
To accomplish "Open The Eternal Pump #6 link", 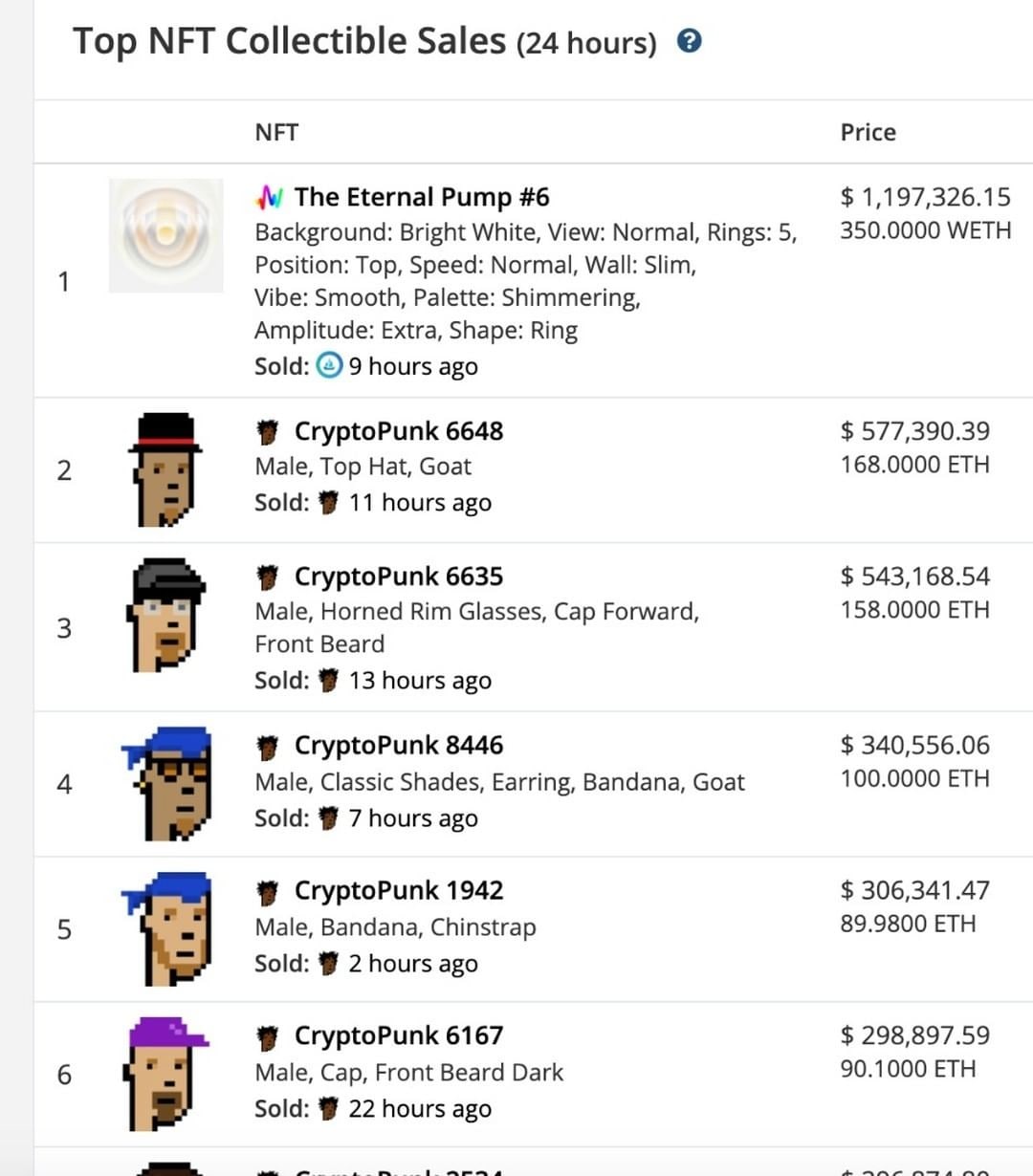I will 422,197.
